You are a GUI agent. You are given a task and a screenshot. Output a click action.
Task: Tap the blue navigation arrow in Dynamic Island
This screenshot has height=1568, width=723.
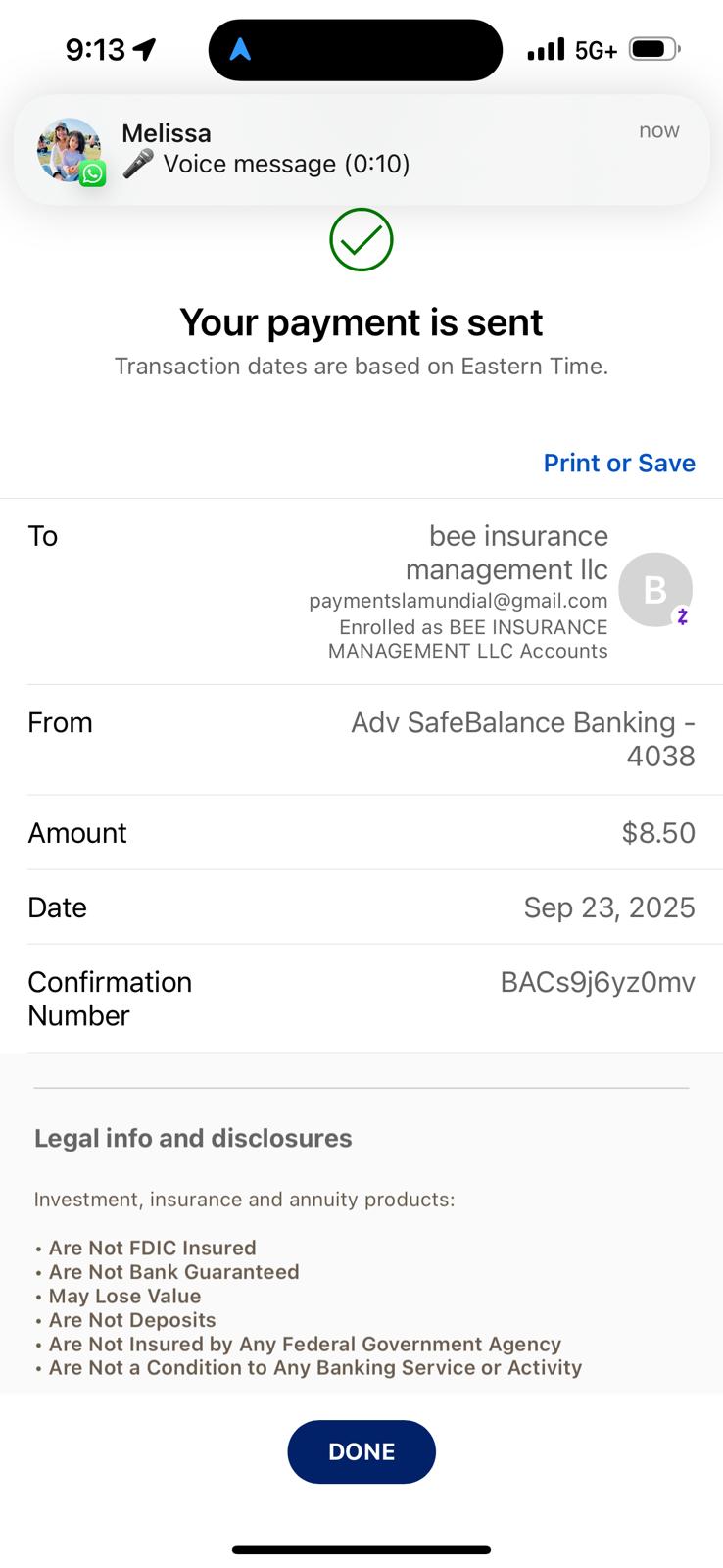[240, 49]
